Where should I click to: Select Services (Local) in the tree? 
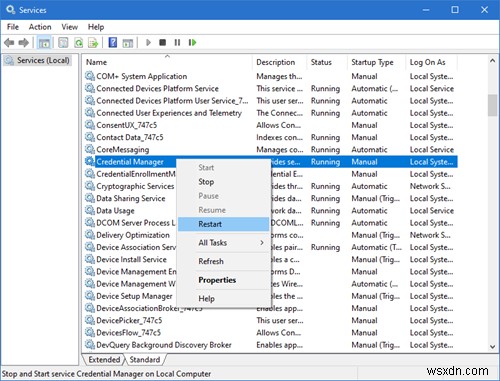(37, 60)
